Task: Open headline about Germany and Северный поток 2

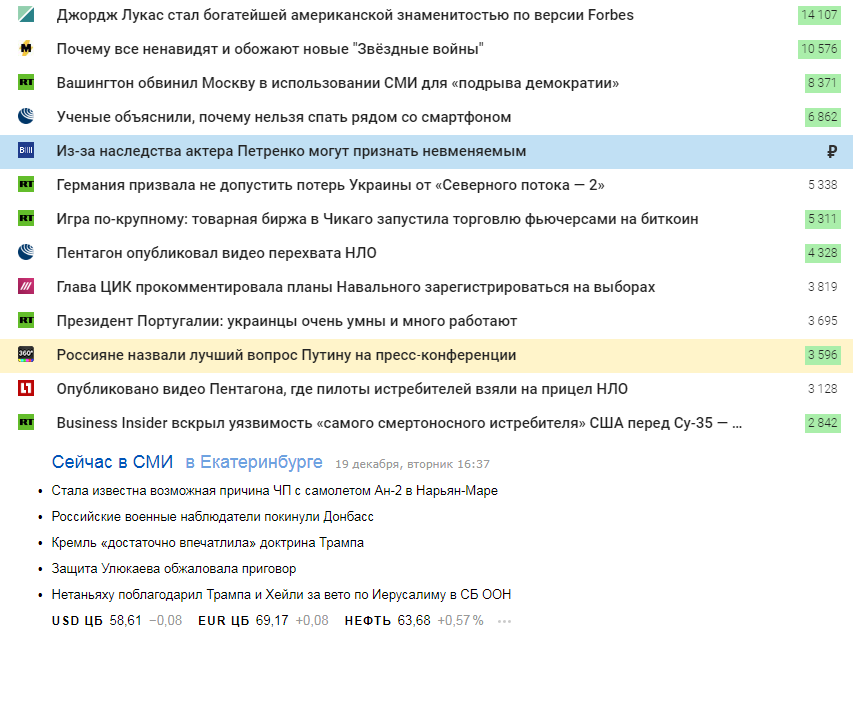Action: click(330, 185)
